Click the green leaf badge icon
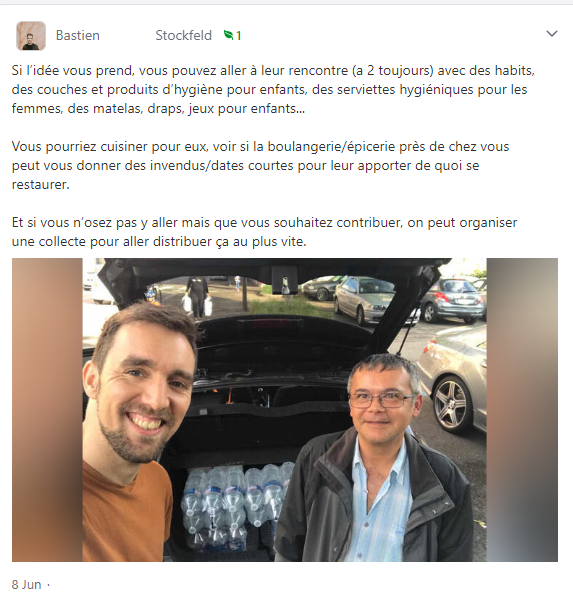This screenshot has height=602, width=573. coord(229,35)
